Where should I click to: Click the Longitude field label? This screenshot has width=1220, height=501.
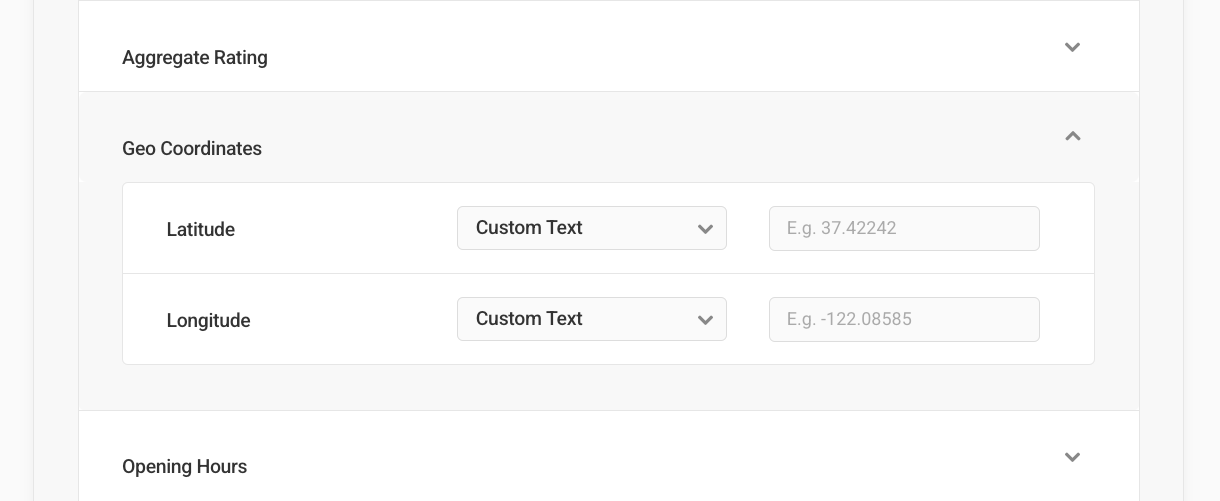coord(208,321)
